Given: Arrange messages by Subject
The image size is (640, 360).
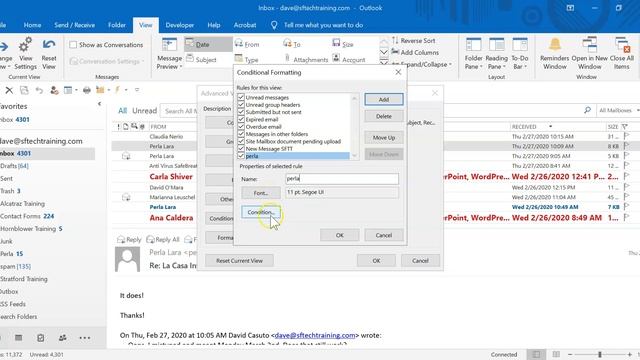Looking at the screenshot, I should [x=201, y=60].
